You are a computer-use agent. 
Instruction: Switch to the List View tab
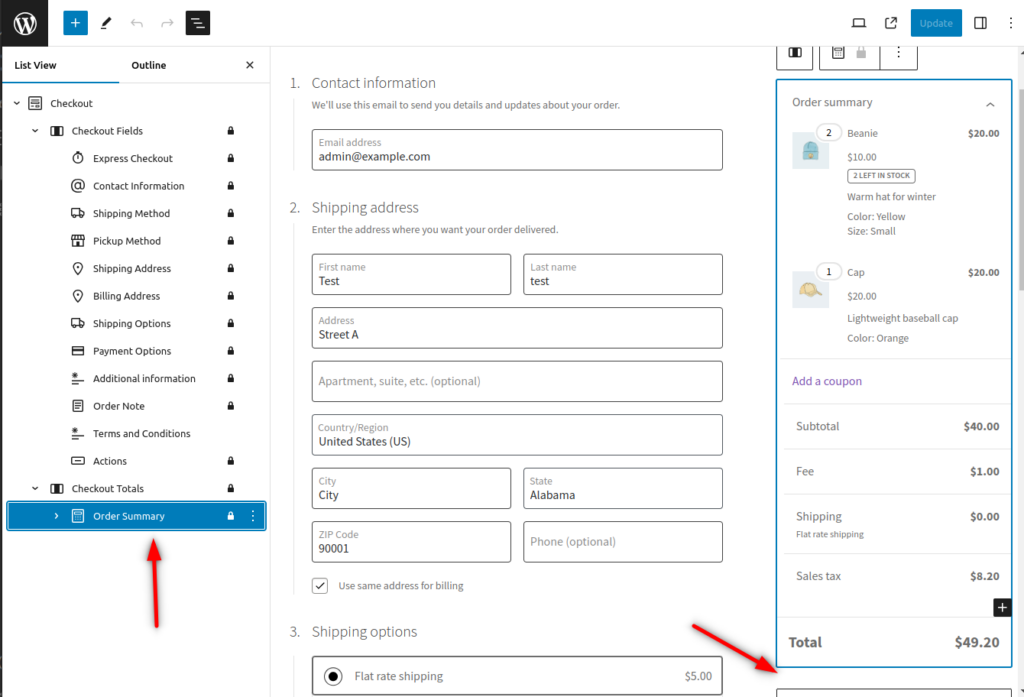(x=35, y=66)
